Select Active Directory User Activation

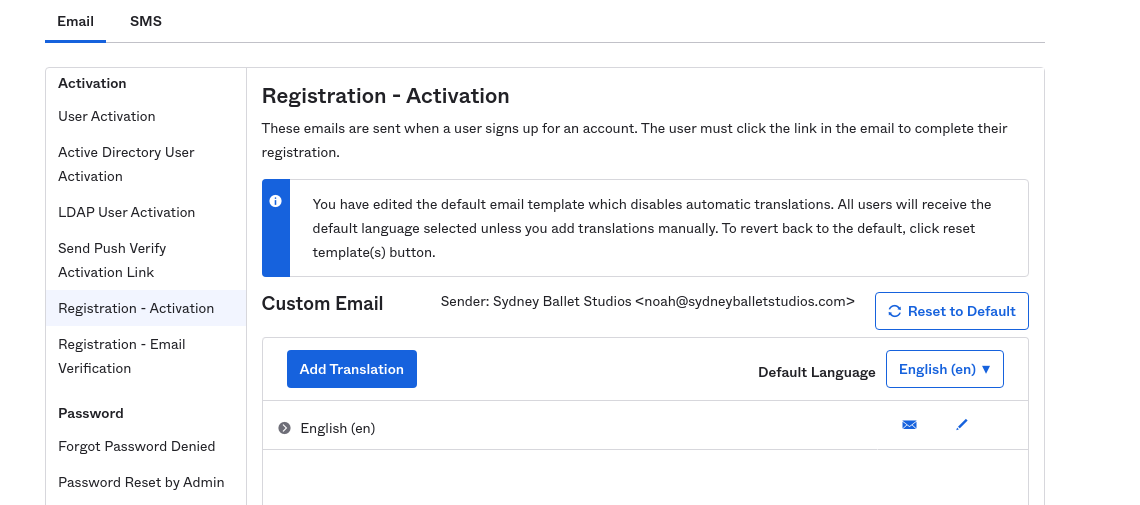126,164
